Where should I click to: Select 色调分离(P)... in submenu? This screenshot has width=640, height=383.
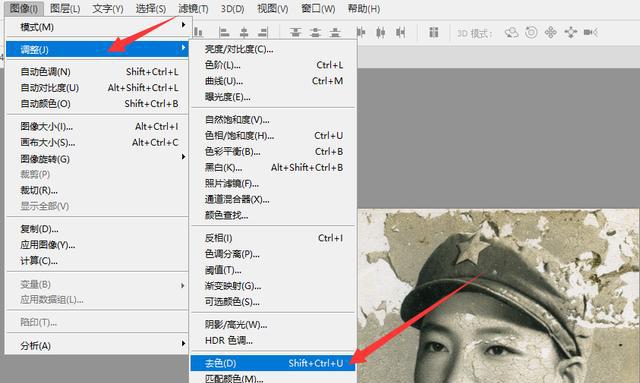pos(273,254)
